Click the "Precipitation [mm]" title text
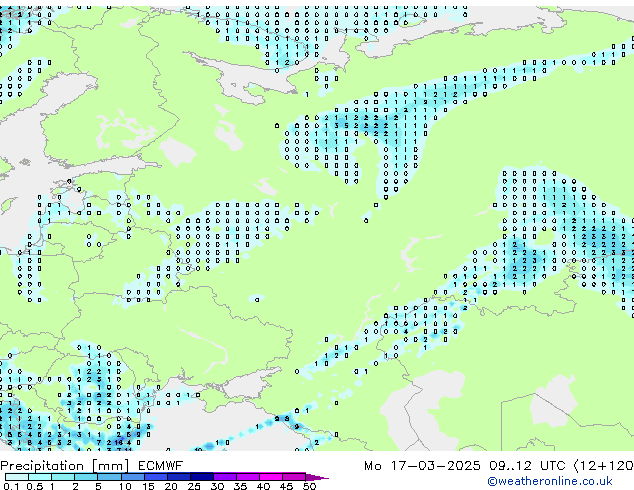This screenshot has height=490, width=634. tap(65, 466)
